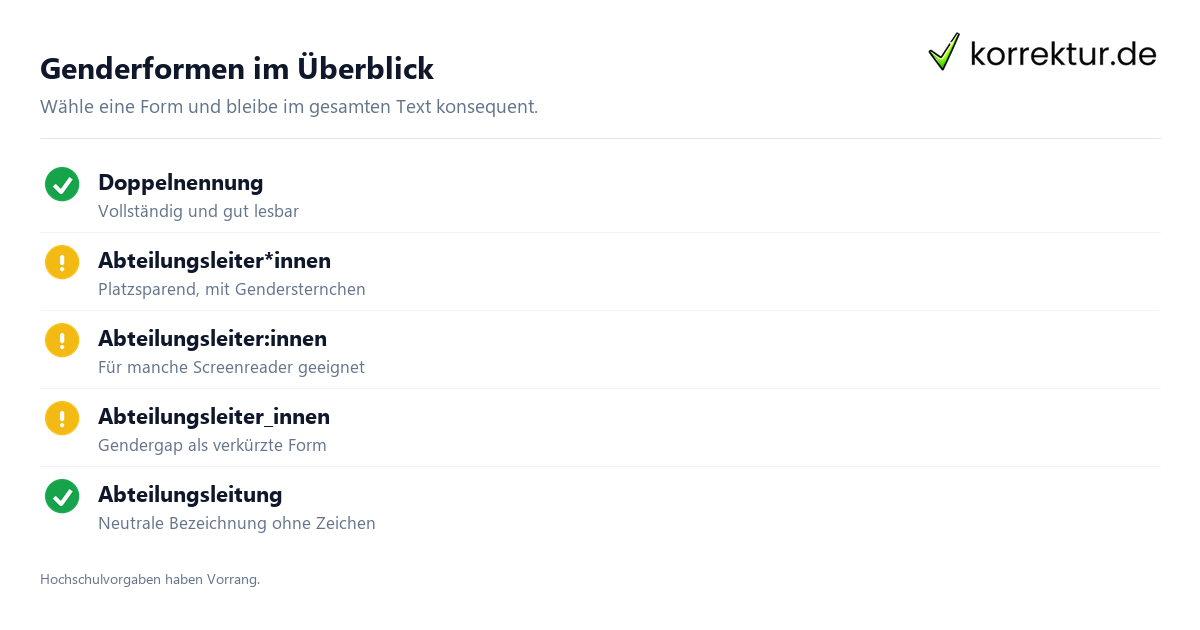1200x630 pixels.
Task: Select the Abteilungsleitung heading
Action: pos(190,495)
